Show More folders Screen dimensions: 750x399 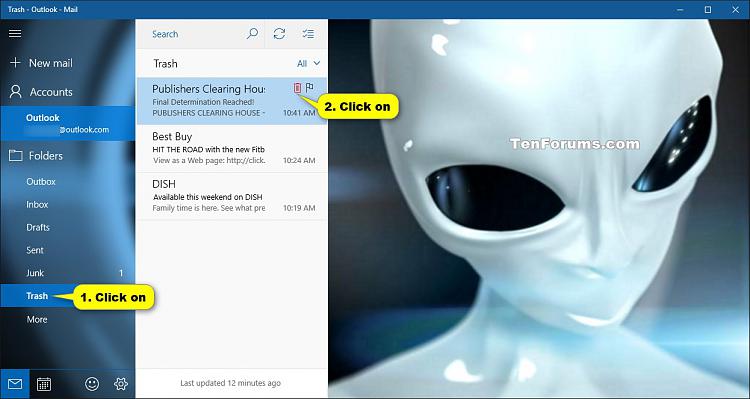coord(68,319)
